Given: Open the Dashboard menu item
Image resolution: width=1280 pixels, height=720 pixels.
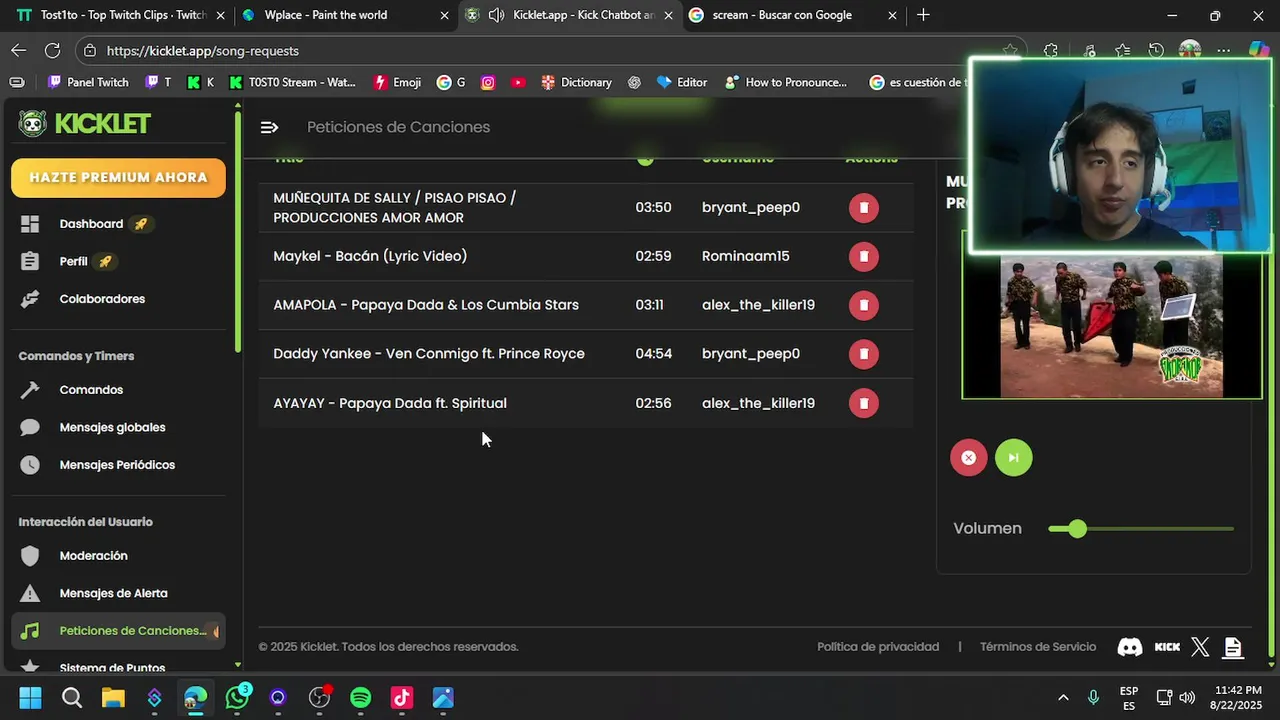Looking at the screenshot, I should click(91, 224).
